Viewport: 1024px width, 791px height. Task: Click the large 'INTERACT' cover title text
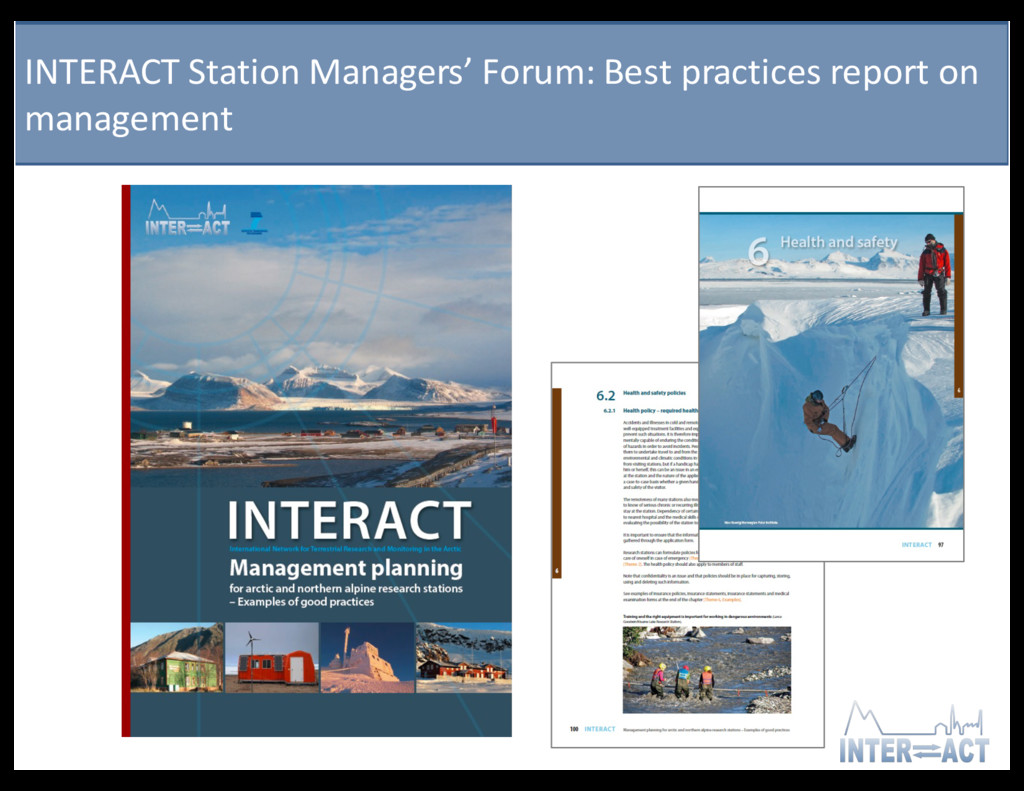point(349,521)
